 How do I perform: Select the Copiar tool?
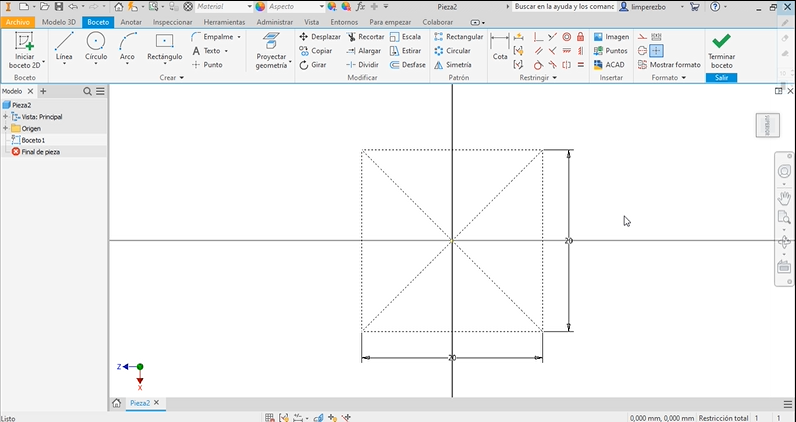(316, 51)
